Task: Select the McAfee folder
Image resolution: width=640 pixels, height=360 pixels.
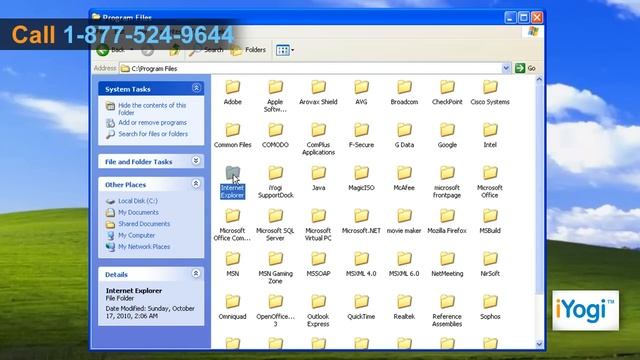Action: pos(404,178)
